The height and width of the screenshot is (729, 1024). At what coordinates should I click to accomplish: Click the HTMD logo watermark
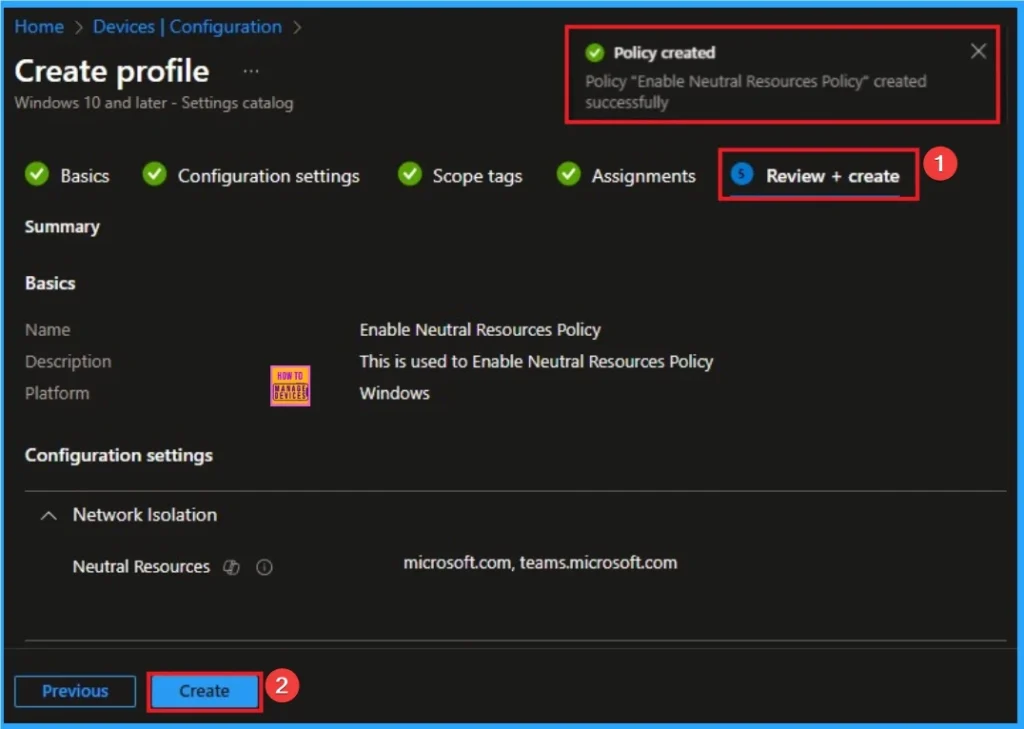click(290, 386)
